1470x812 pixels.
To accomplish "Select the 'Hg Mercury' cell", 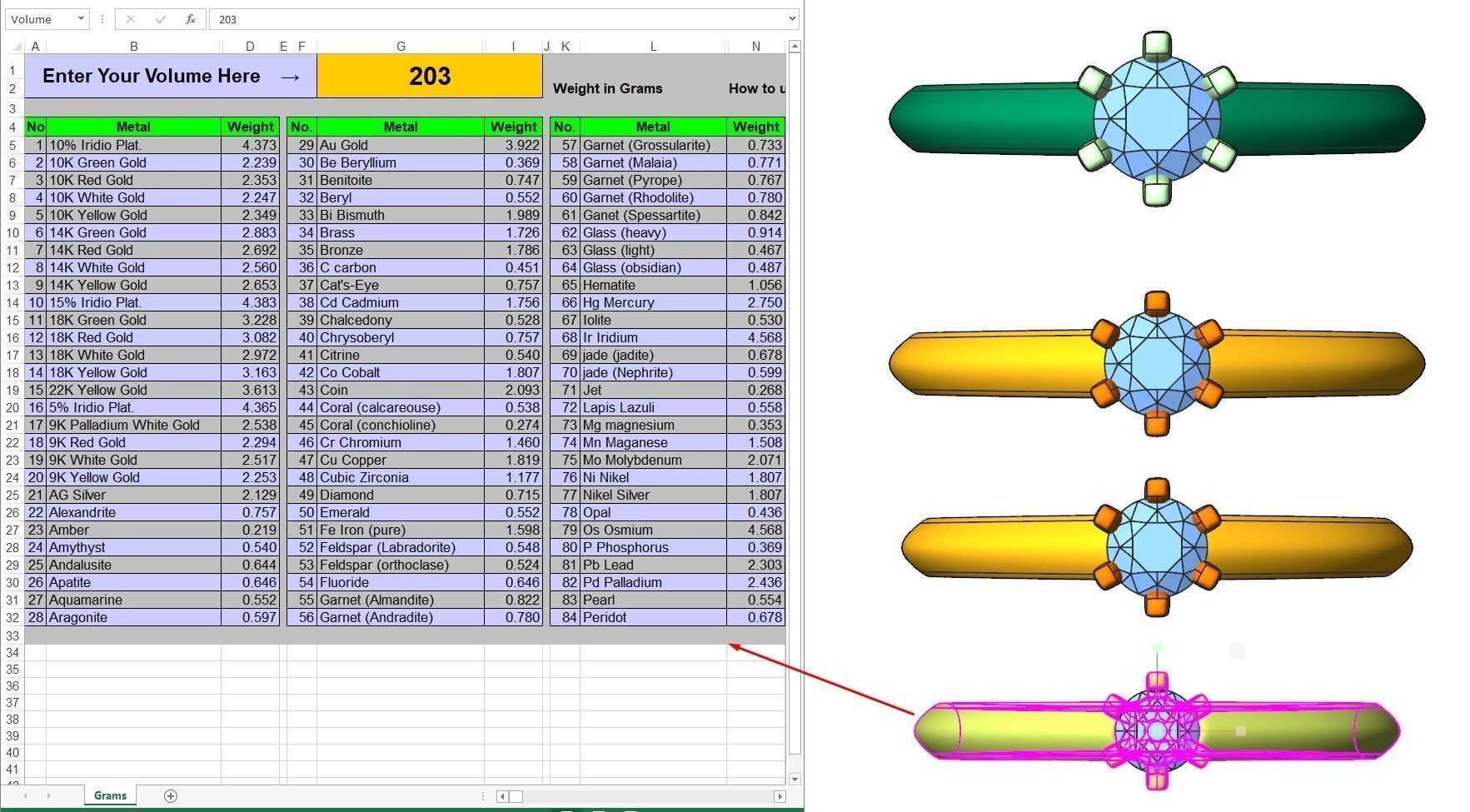I will point(653,302).
